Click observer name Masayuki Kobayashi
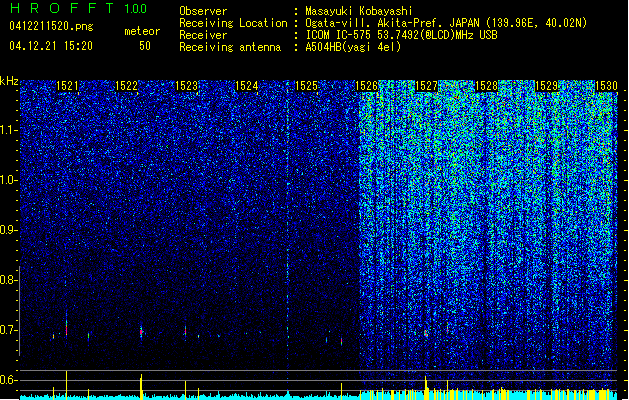This screenshot has height=400, width=629. tap(359, 11)
